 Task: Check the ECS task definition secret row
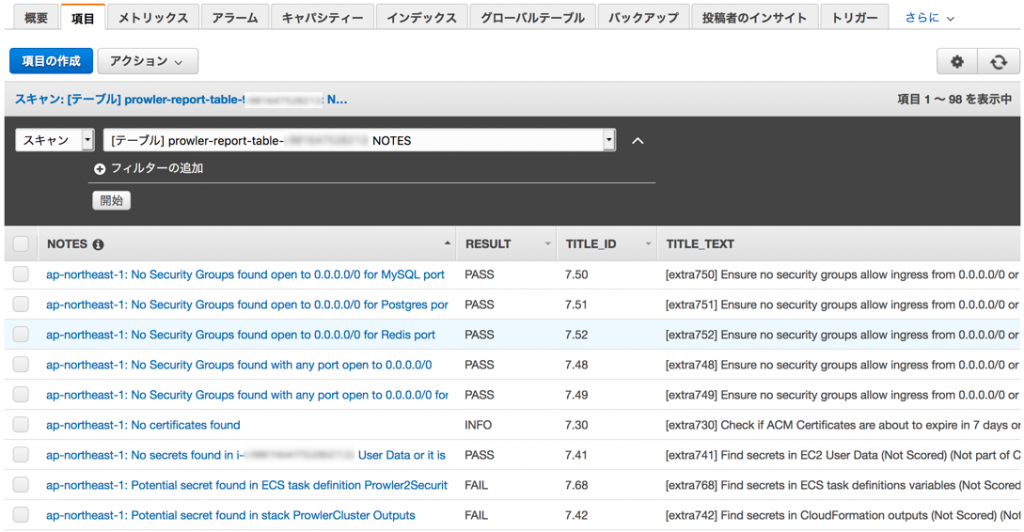pyautogui.click(x=21, y=484)
